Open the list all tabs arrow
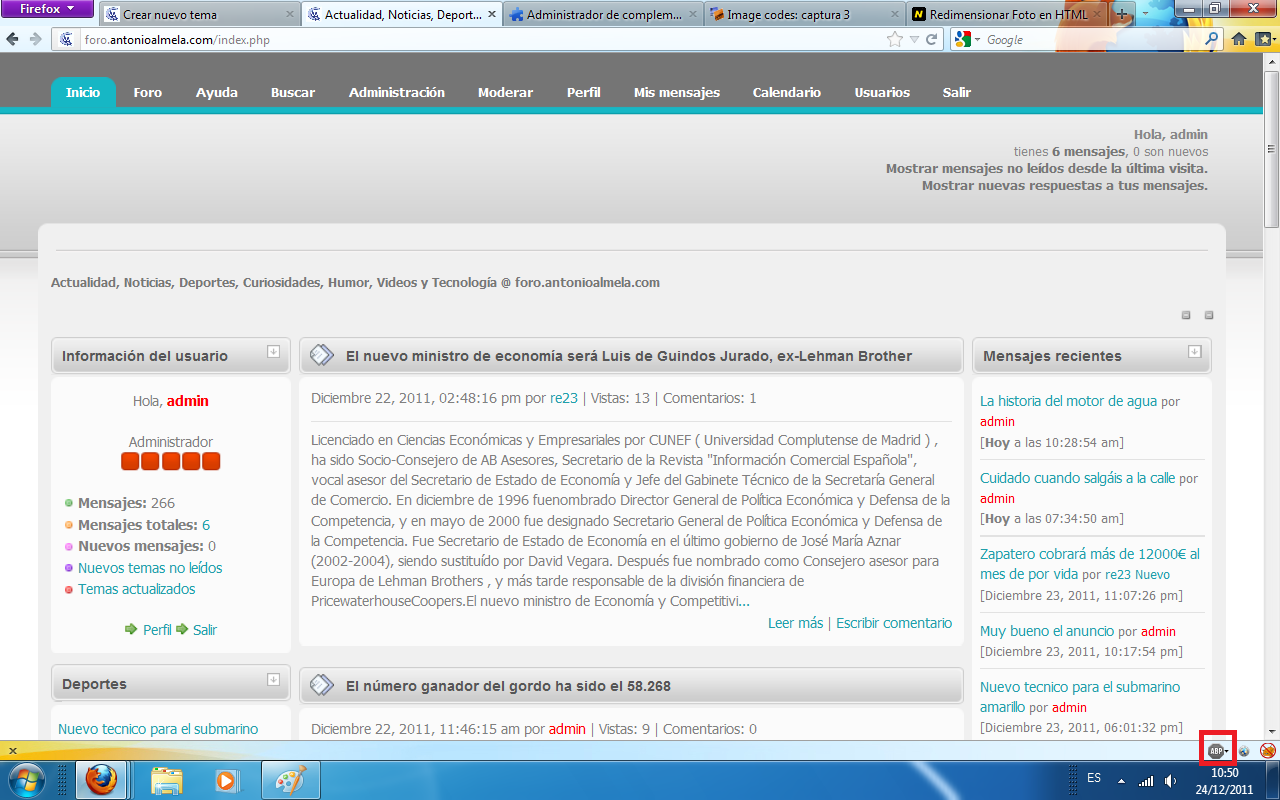 click(1144, 14)
